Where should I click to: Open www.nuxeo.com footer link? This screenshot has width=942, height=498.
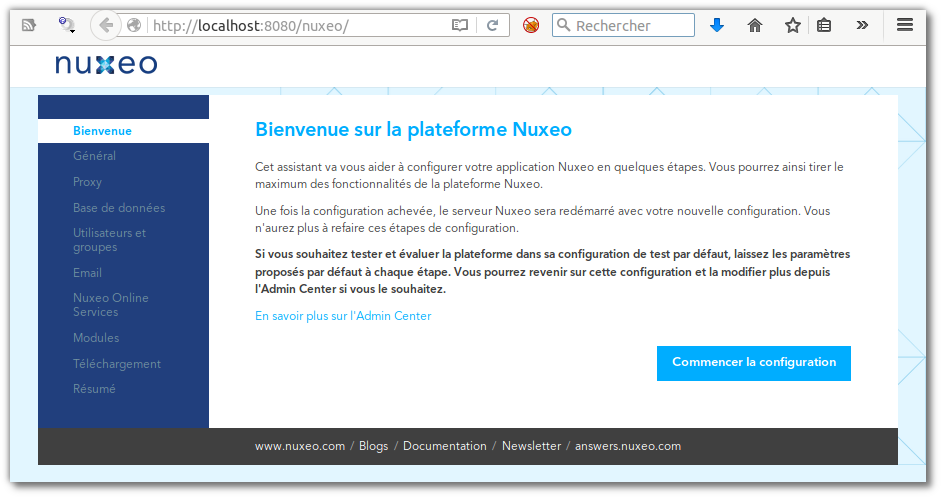pyautogui.click(x=300, y=446)
